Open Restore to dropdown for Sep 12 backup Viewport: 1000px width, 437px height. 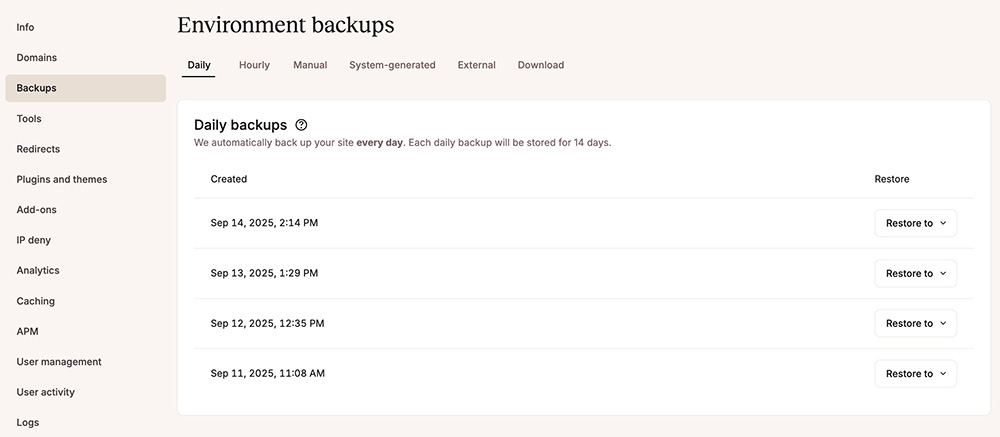pos(915,323)
